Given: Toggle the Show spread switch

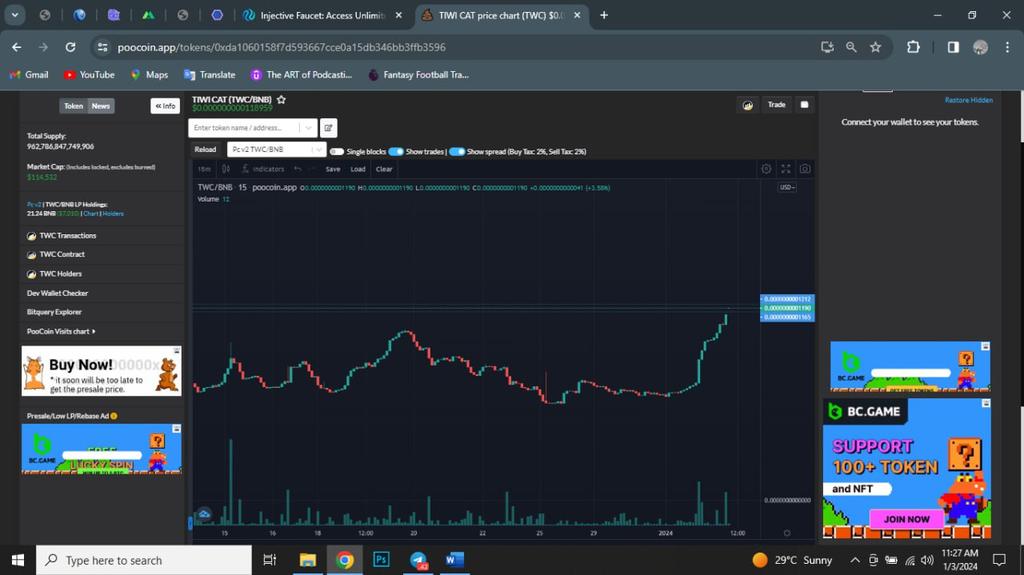Looking at the screenshot, I should click(457, 152).
